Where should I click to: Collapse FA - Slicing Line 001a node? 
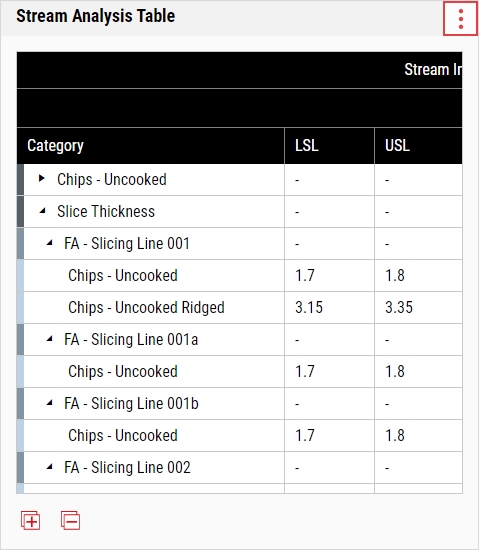49,339
